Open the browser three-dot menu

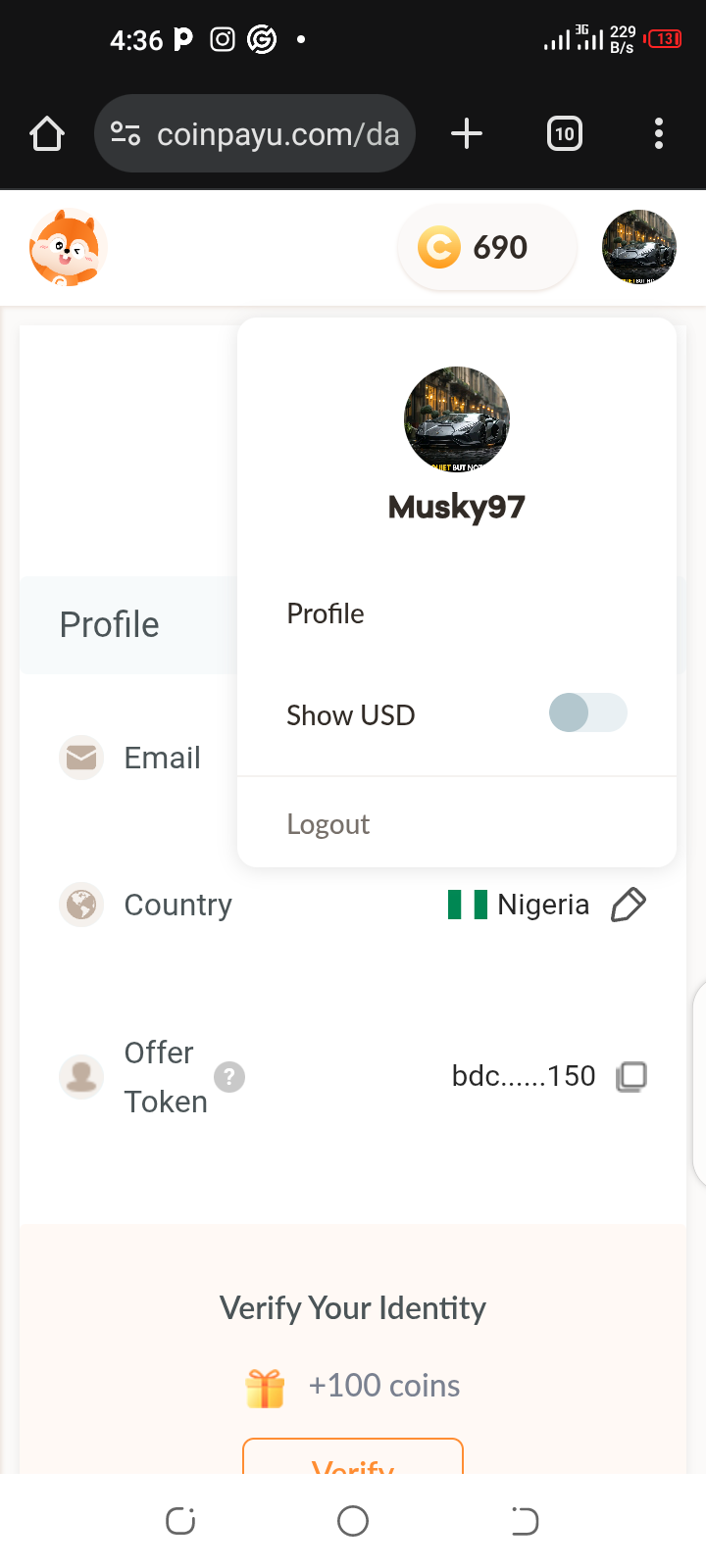tap(659, 133)
